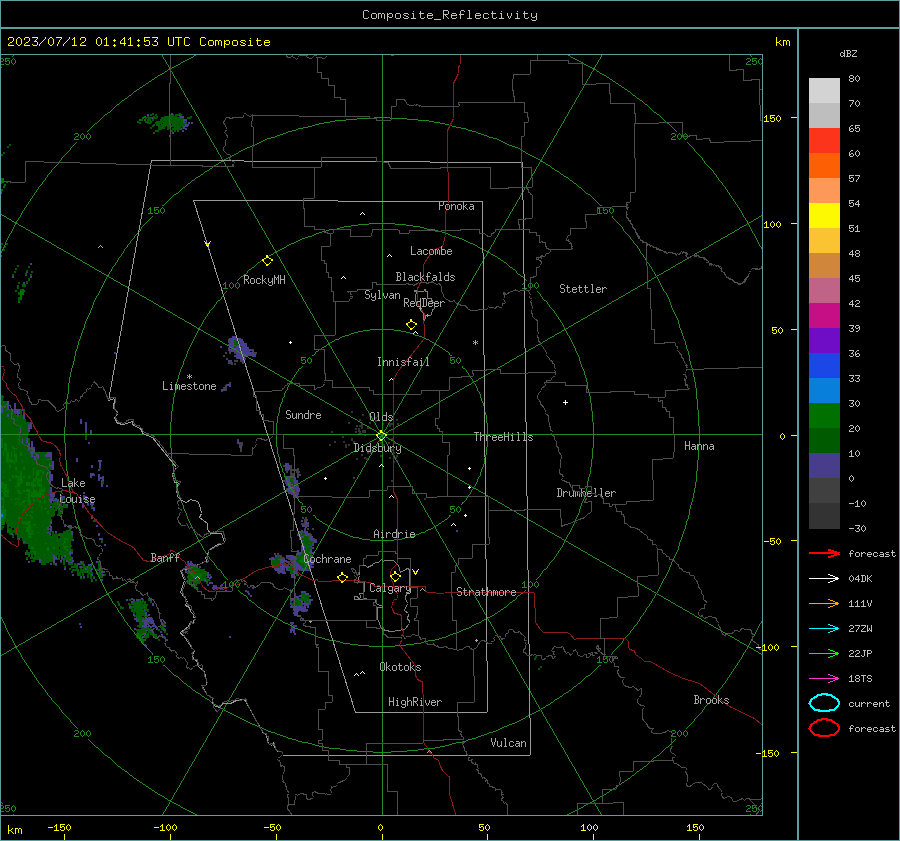Click the asterisk marker above Limestone label
This screenshot has width=900, height=841.
189,377
